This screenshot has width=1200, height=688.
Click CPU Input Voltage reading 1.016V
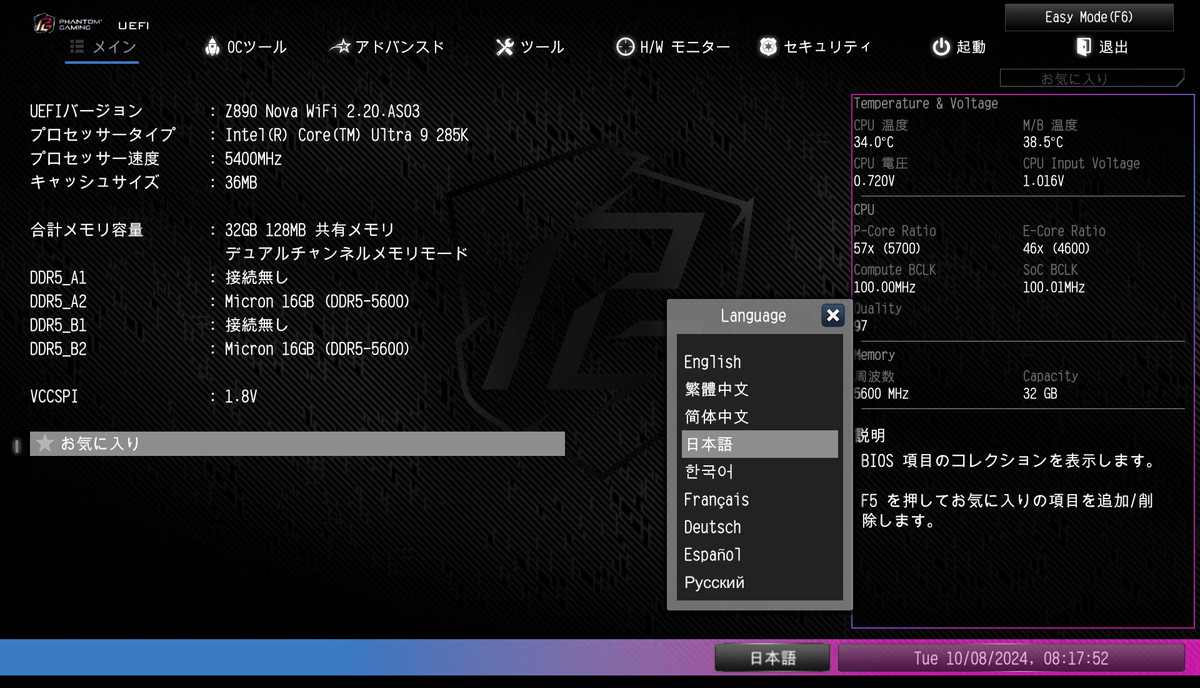point(1043,182)
